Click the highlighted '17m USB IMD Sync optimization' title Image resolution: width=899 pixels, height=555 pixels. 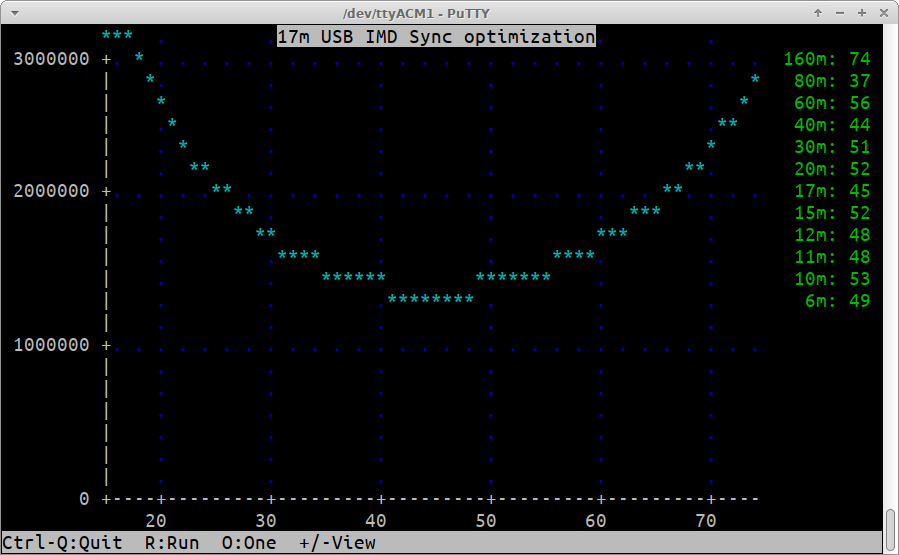point(436,37)
